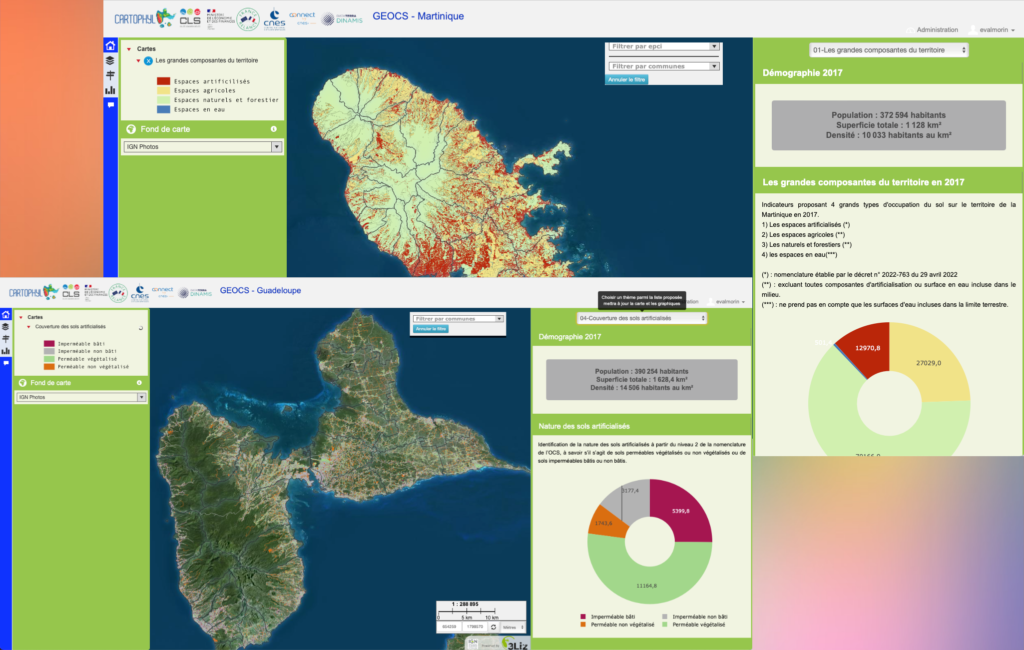Screen dimensions: 1024x650
Task: Click Fond de carte info icon in Martinique
Action: click(x=274, y=129)
